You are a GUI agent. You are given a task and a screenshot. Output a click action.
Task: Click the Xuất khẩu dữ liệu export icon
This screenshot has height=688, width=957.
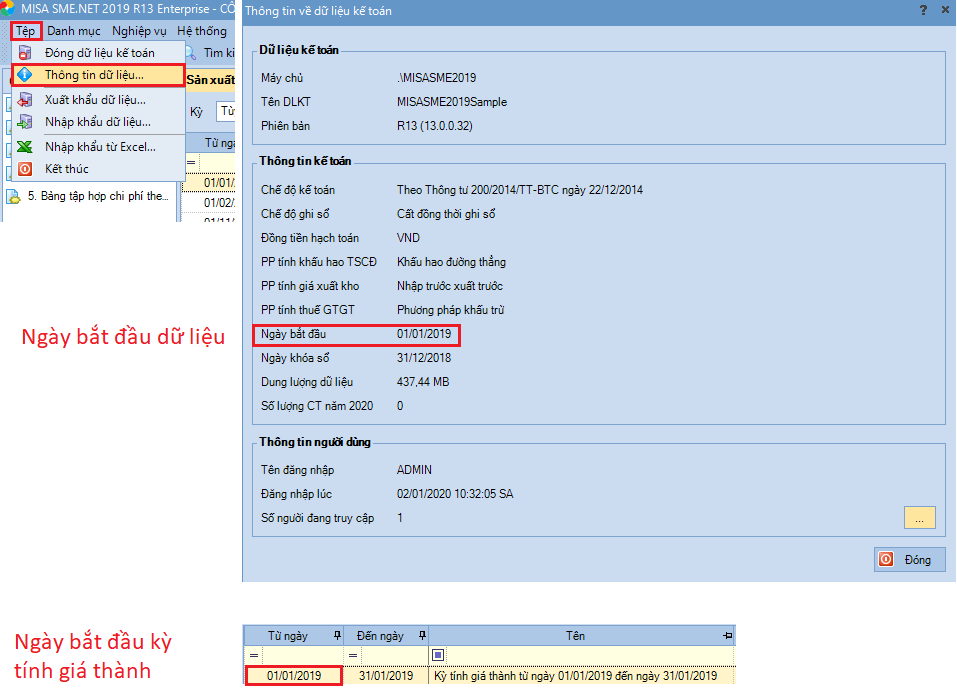(25, 100)
